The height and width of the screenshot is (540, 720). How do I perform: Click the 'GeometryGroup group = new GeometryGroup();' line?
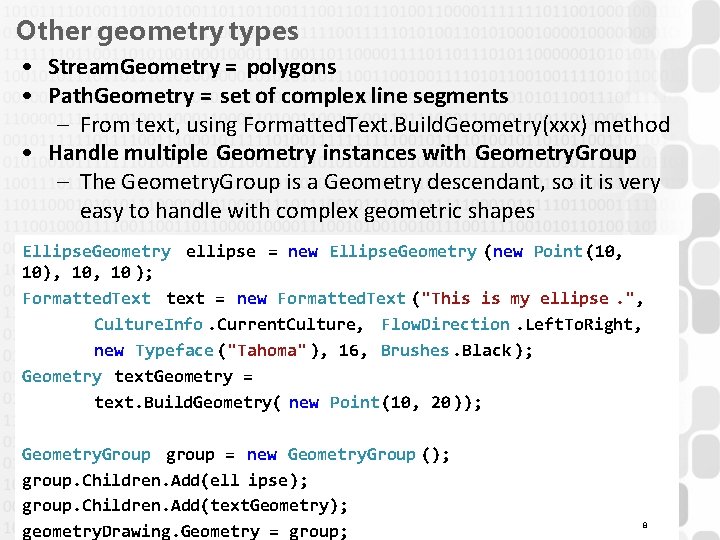tap(236, 455)
